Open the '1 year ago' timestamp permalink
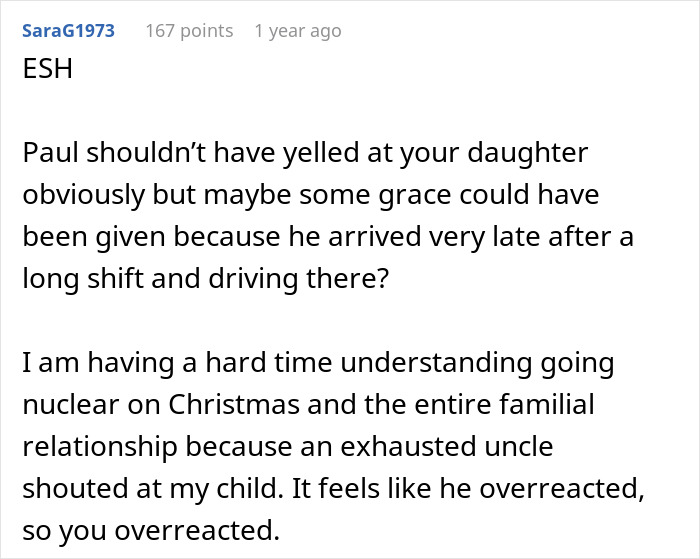This screenshot has height=559, width=700. pos(297,31)
